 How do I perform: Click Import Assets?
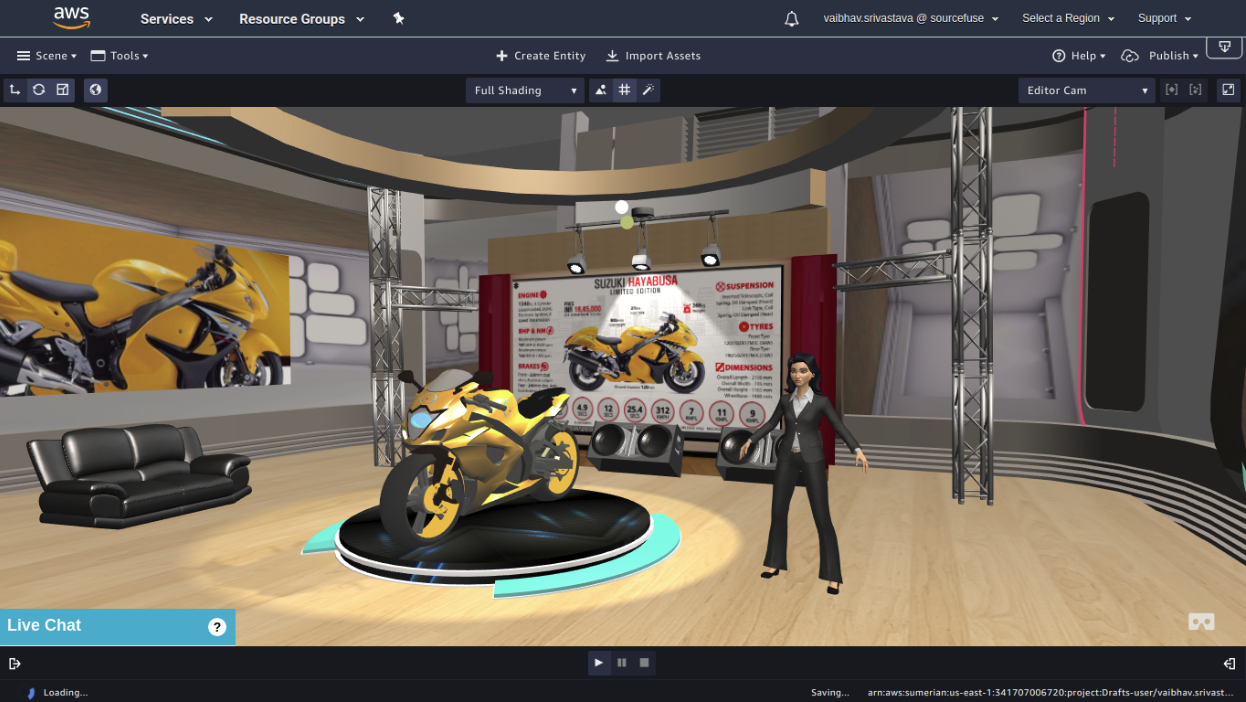(653, 56)
